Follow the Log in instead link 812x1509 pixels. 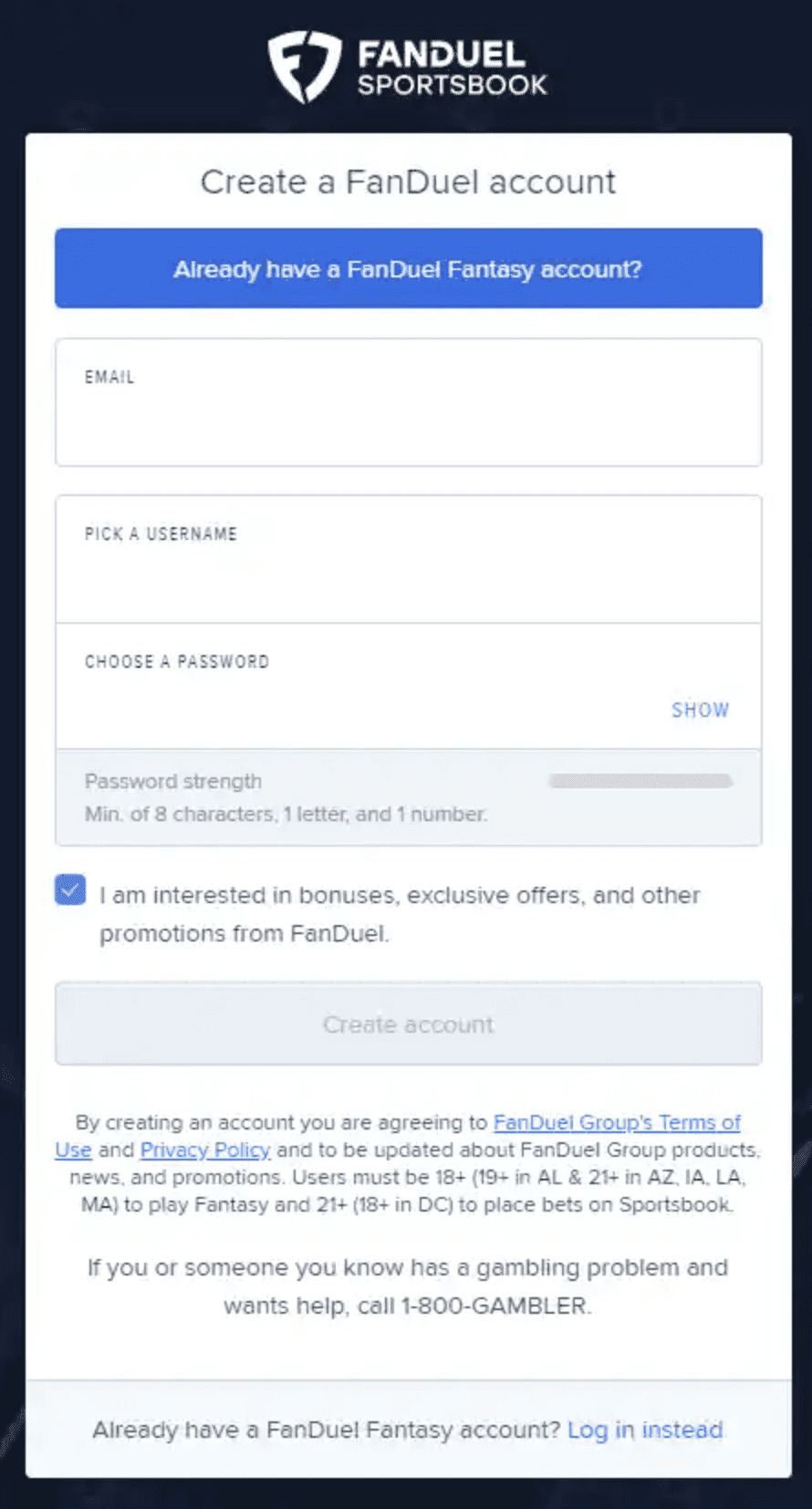click(644, 1430)
